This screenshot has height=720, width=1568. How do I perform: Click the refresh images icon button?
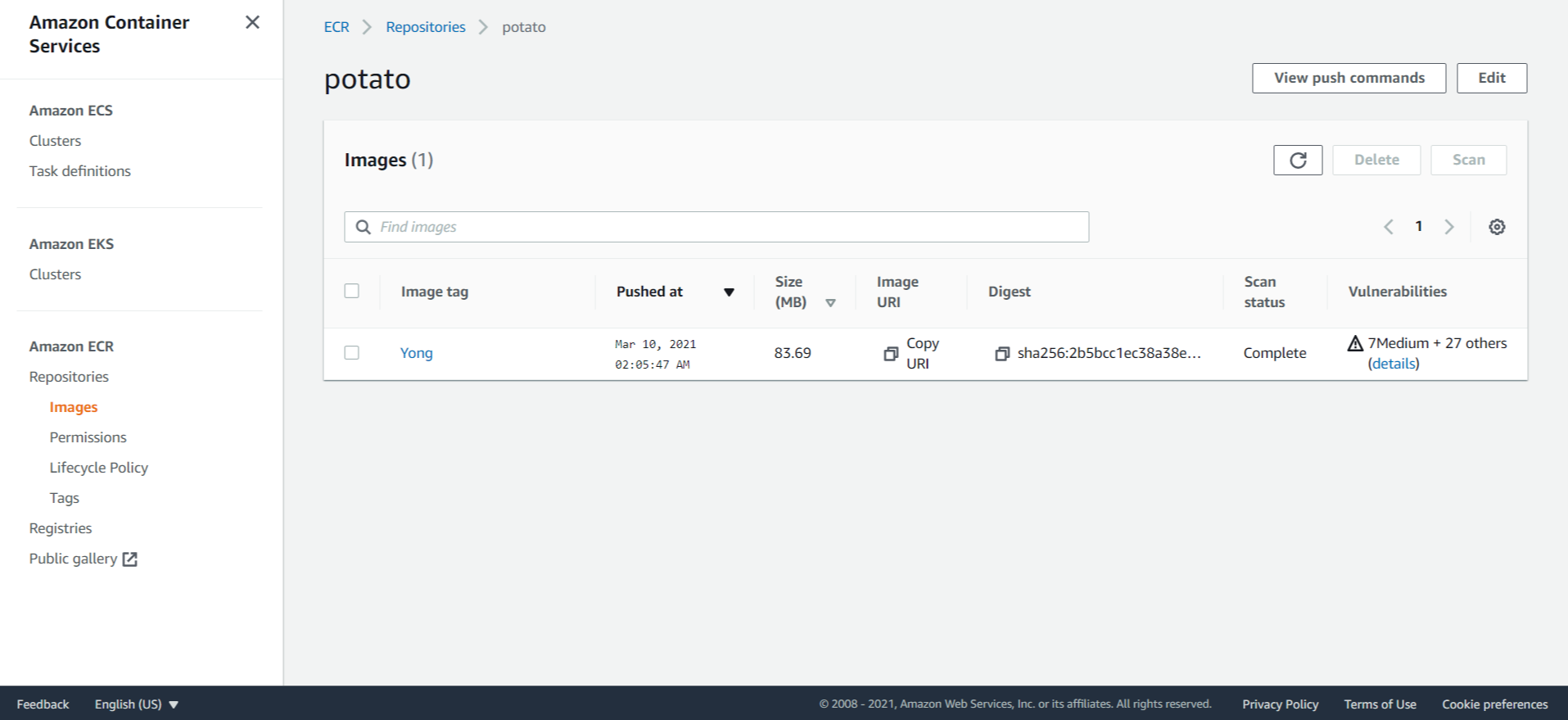(x=1298, y=160)
